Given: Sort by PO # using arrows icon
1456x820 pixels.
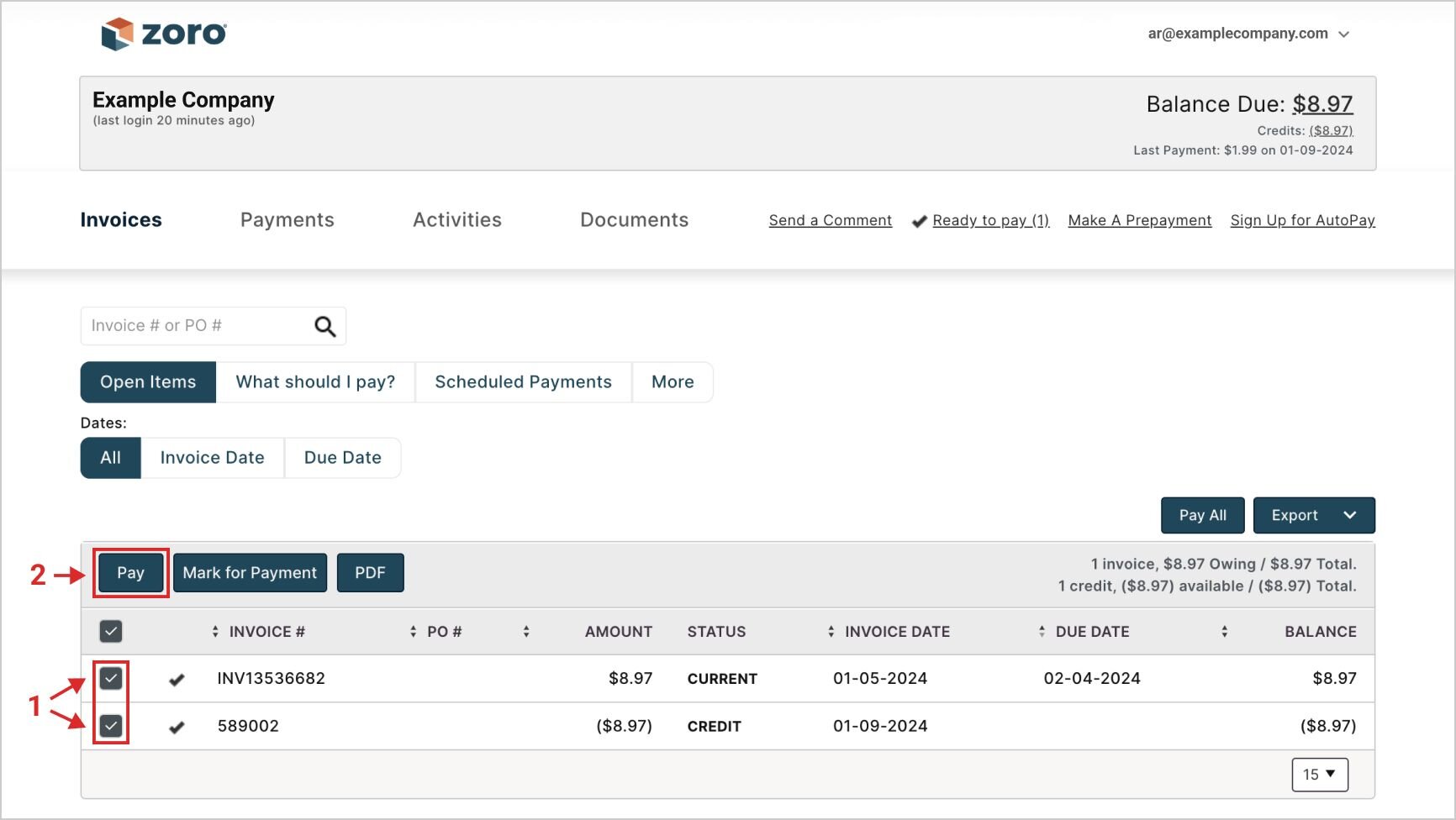Looking at the screenshot, I should tap(413, 632).
